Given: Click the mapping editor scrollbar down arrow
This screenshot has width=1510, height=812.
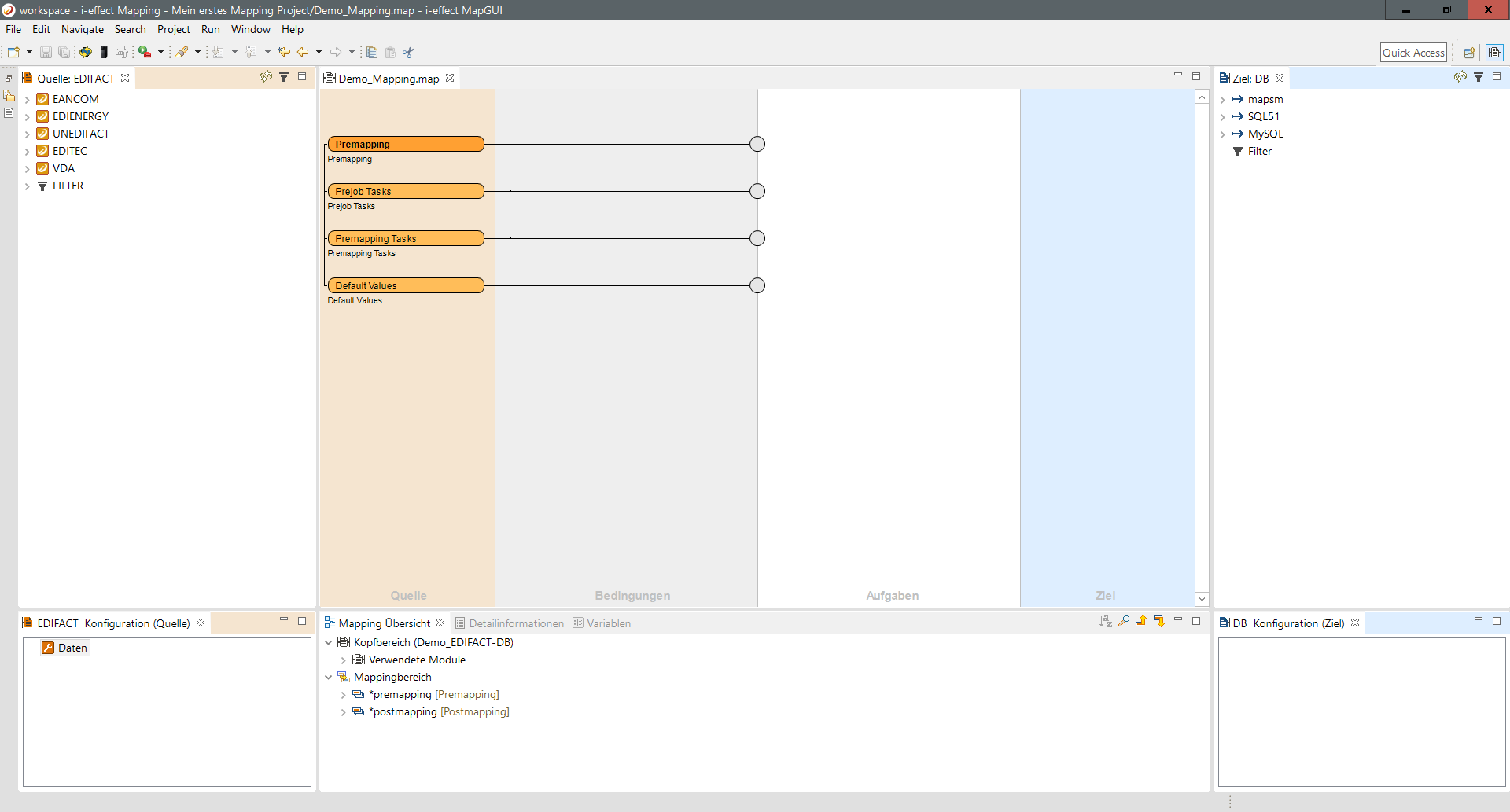Looking at the screenshot, I should click(1202, 599).
